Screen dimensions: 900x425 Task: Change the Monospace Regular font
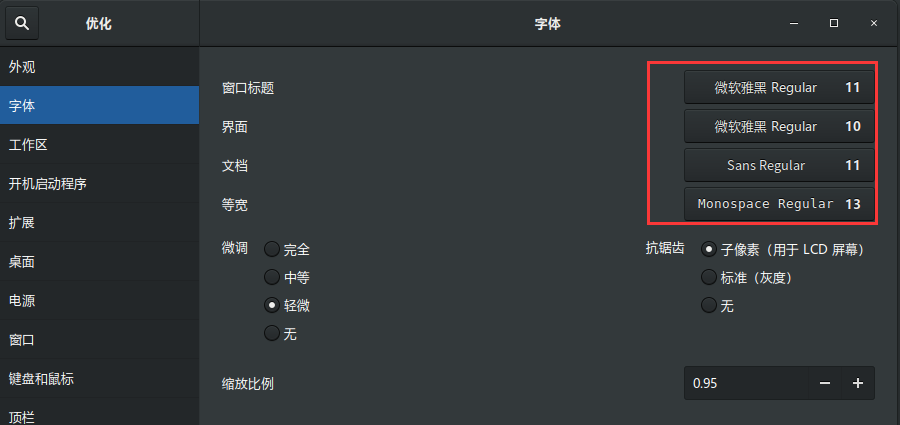pyautogui.click(x=779, y=203)
